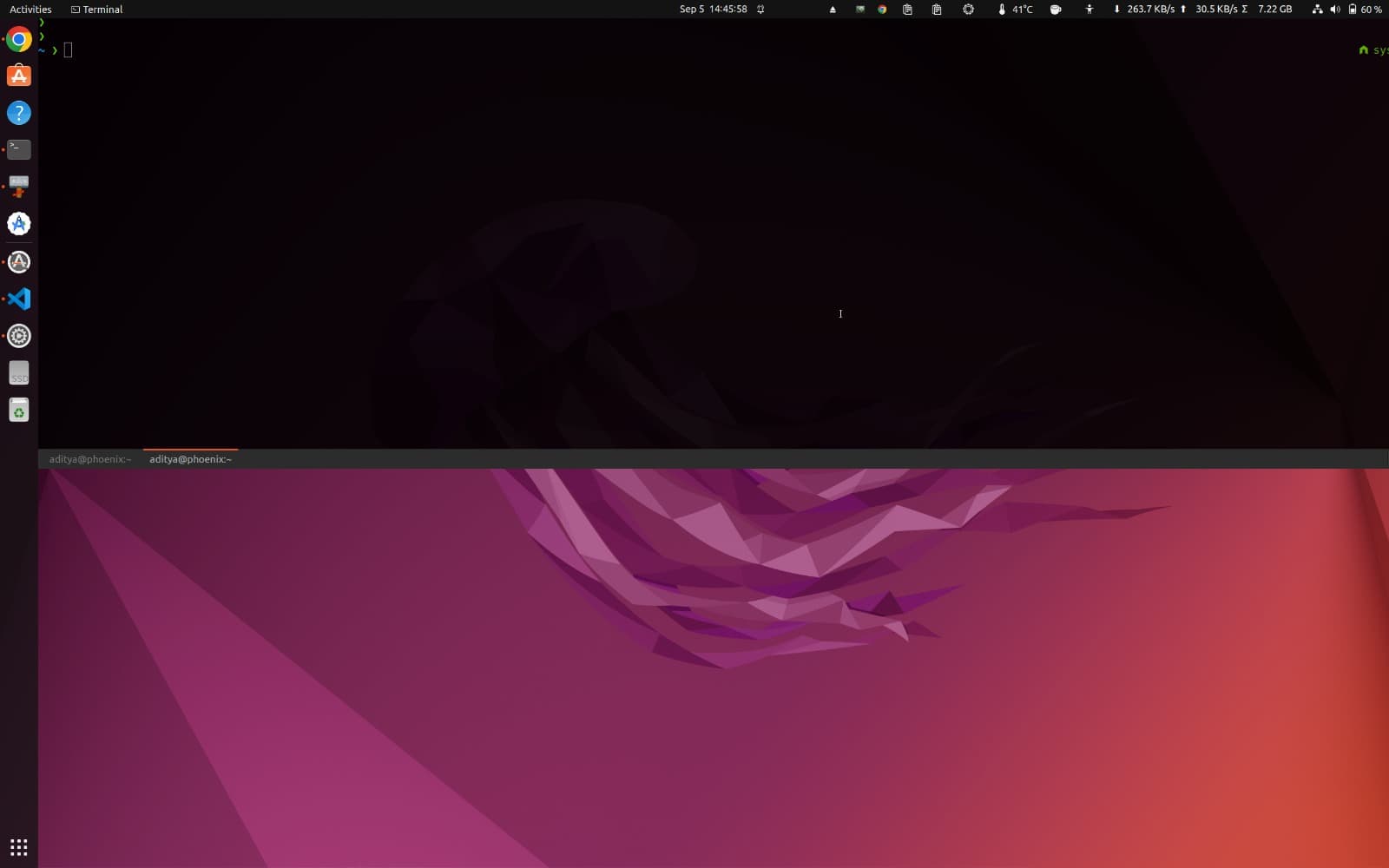The image size is (1389, 868).
Task: Click the eject removable media indicator
Action: coord(832,10)
